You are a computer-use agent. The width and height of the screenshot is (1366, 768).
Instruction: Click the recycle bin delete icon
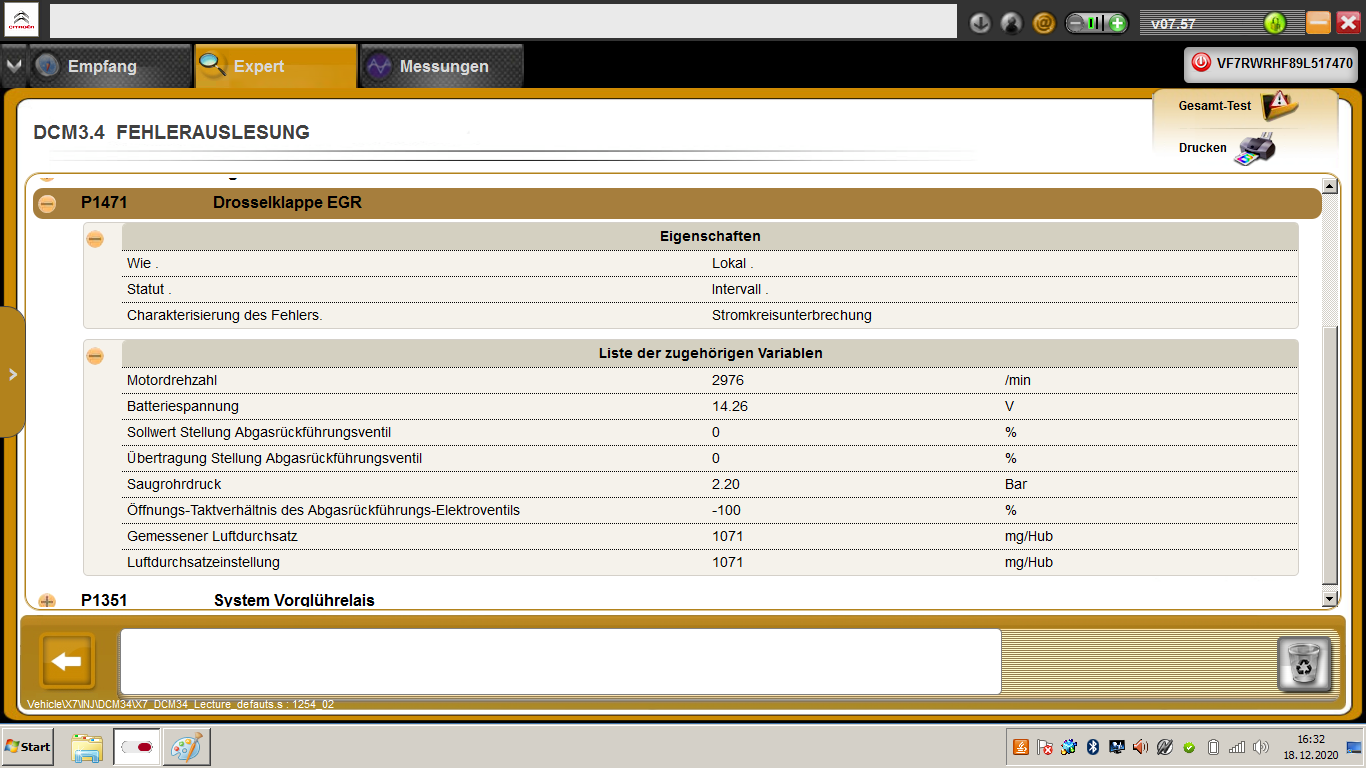coord(1304,664)
